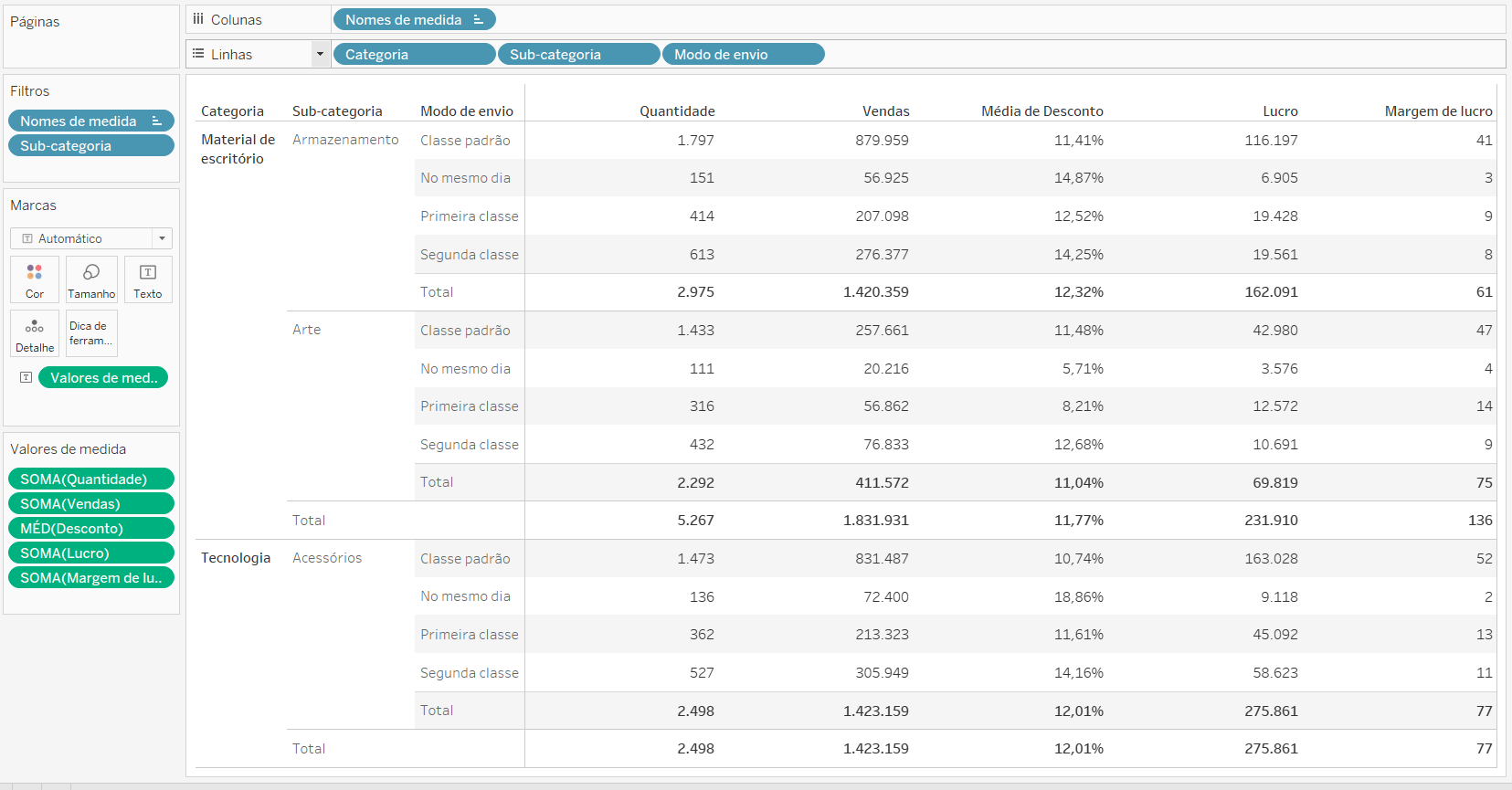
Task: Click value 116.197 in Lucro
Action: [x=1271, y=140]
